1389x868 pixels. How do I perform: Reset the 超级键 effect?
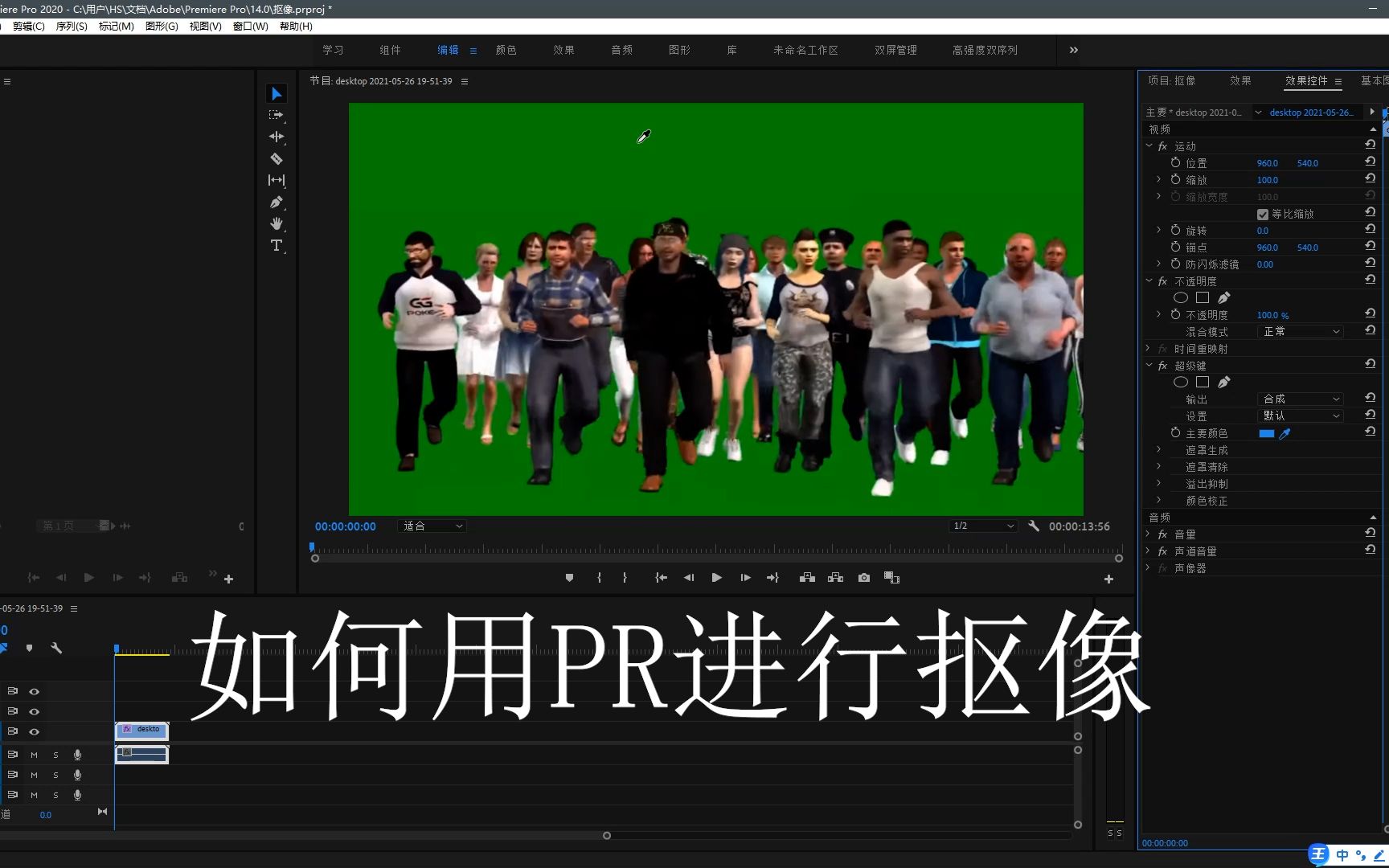[1369, 364]
